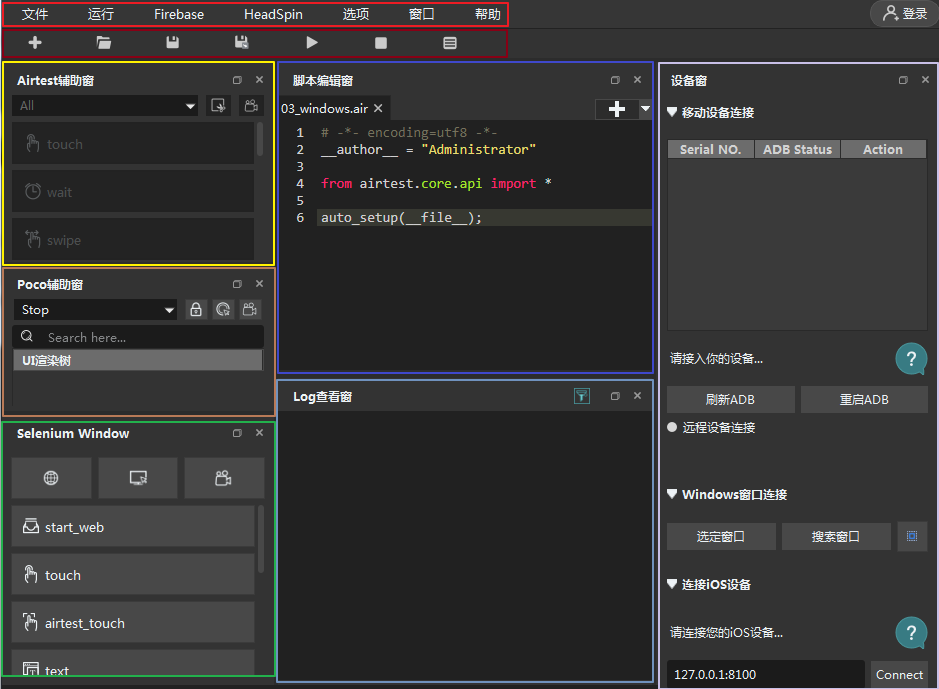Click the 127.0.0.1:8100 iOS address field
This screenshot has height=689, width=939.
[766, 675]
